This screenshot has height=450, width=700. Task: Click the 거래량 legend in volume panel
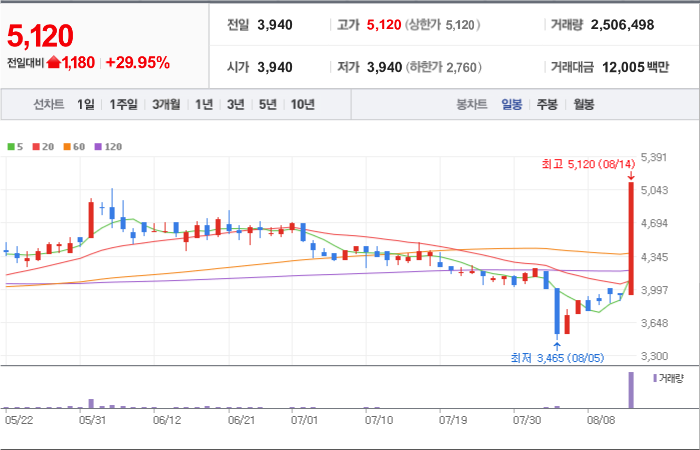668,379
